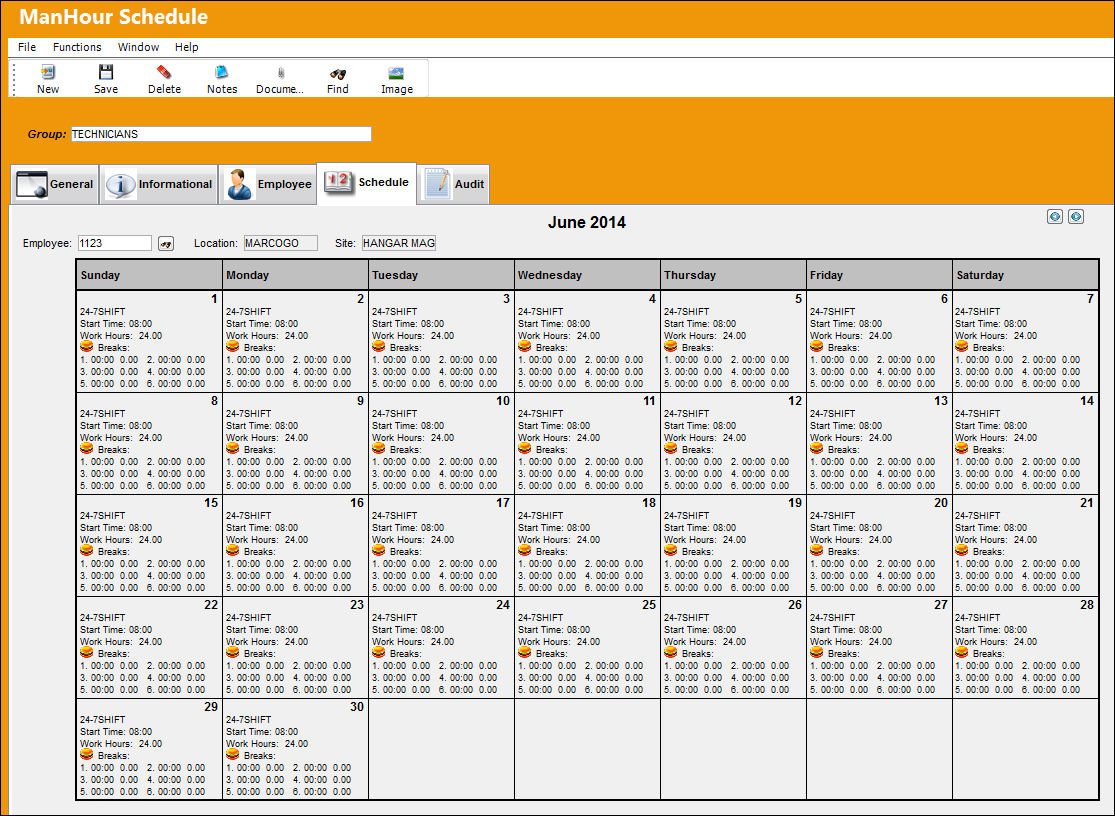Click the Saturday column header
Image resolution: width=1115 pixels, height=816 pixels.
(1025, 275)
